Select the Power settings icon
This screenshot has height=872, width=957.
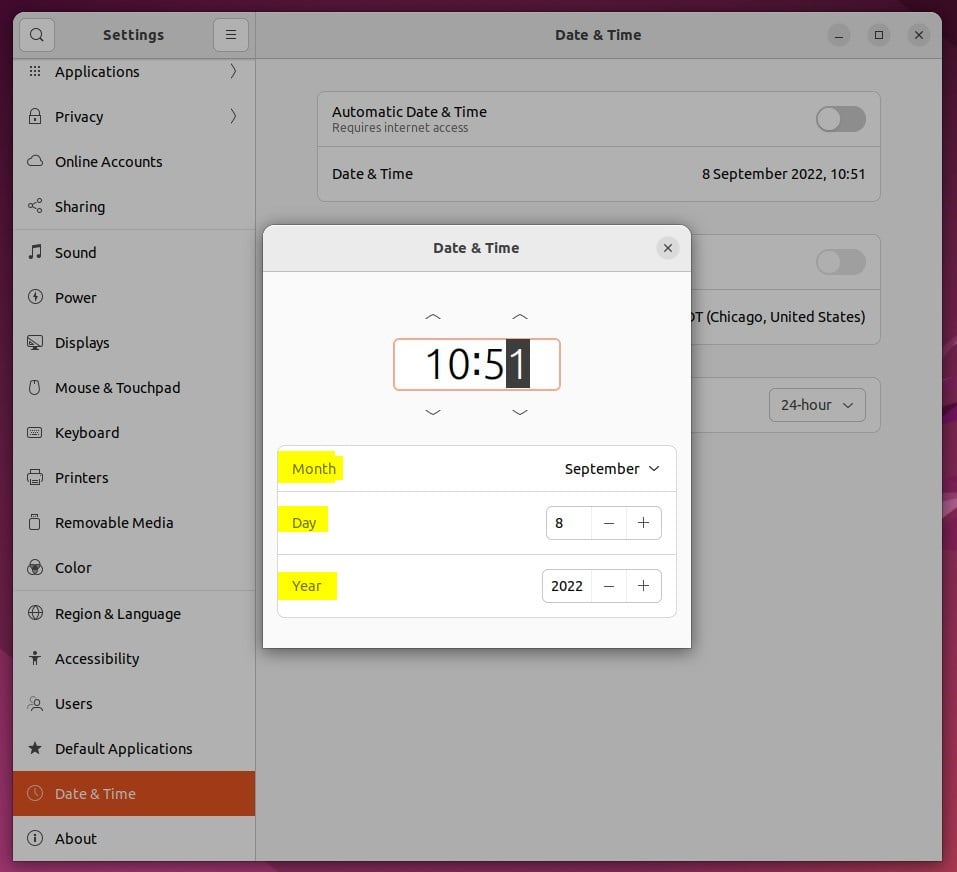click(30, 297)
